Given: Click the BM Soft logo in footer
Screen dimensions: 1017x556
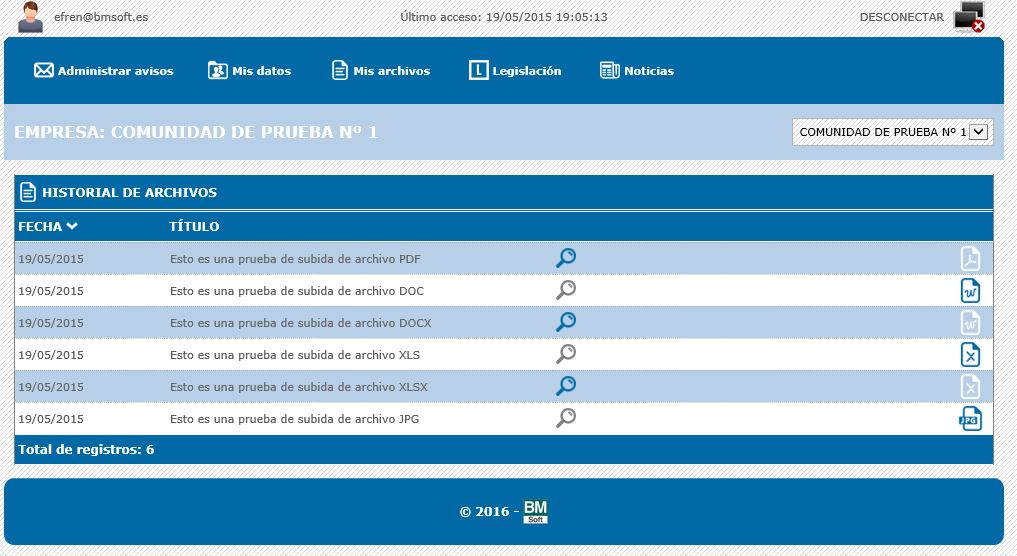Looking at the screenshot, I should tap(535, 512).
